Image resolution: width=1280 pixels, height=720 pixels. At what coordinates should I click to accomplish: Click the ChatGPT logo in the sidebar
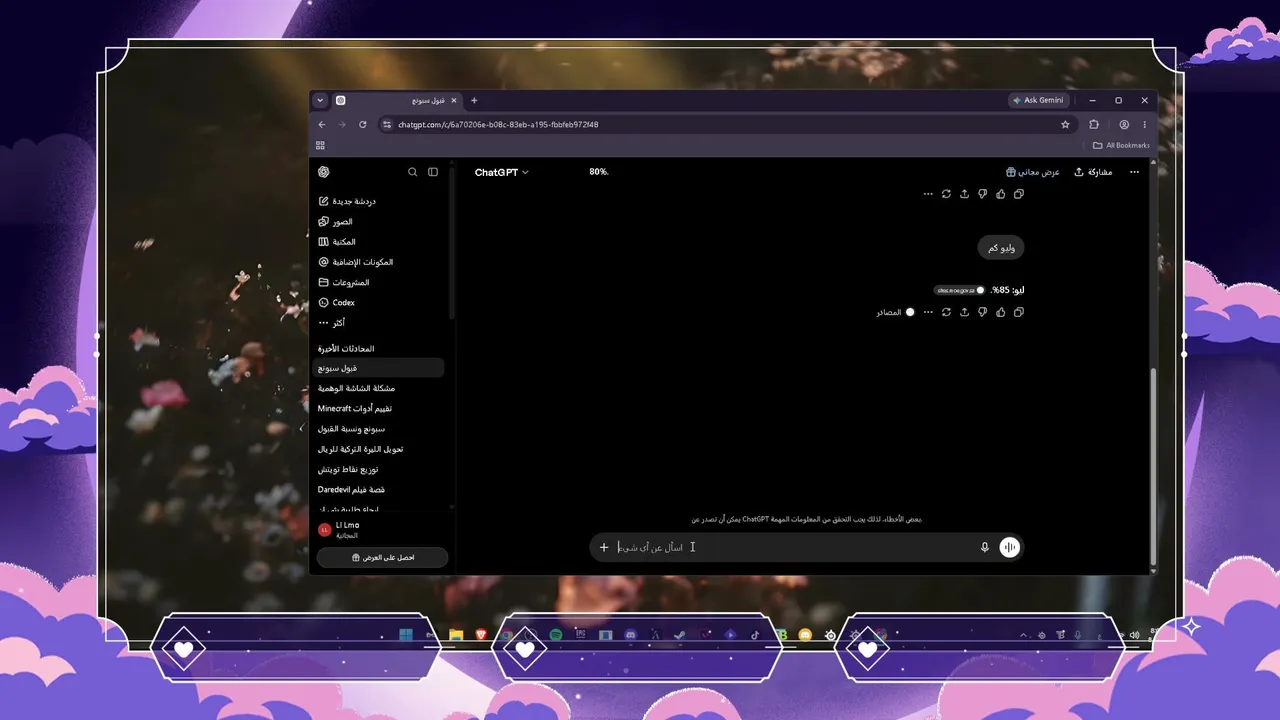(x=323, y=172)
